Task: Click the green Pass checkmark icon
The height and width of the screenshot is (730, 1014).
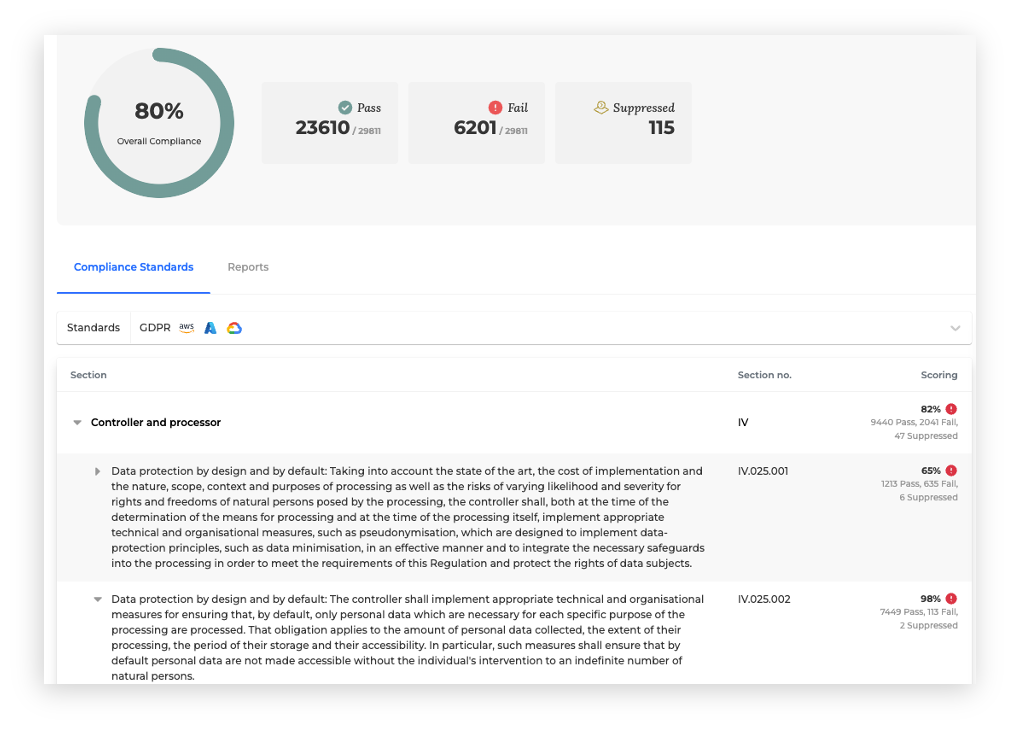Action: tap(345, 108)
